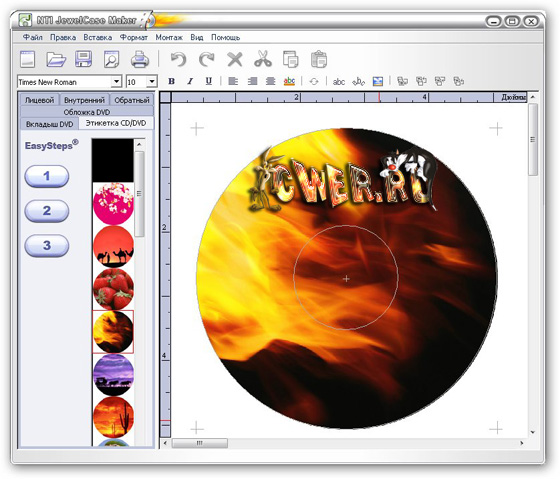The width and height of the screenshot is (560, 479).
Task: Click EasySteps button 2
Action: tap(47, 211)
